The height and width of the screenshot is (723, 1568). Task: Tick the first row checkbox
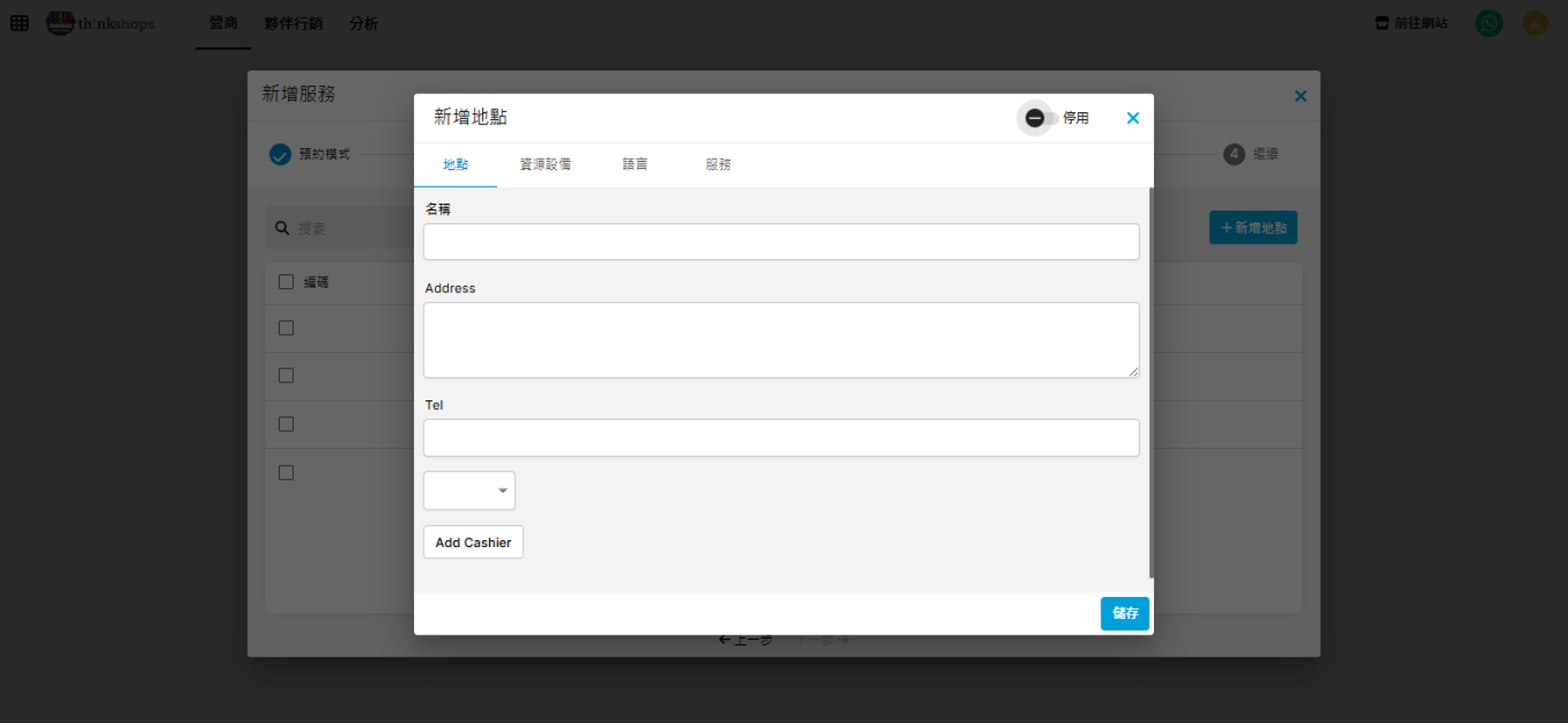286,328
